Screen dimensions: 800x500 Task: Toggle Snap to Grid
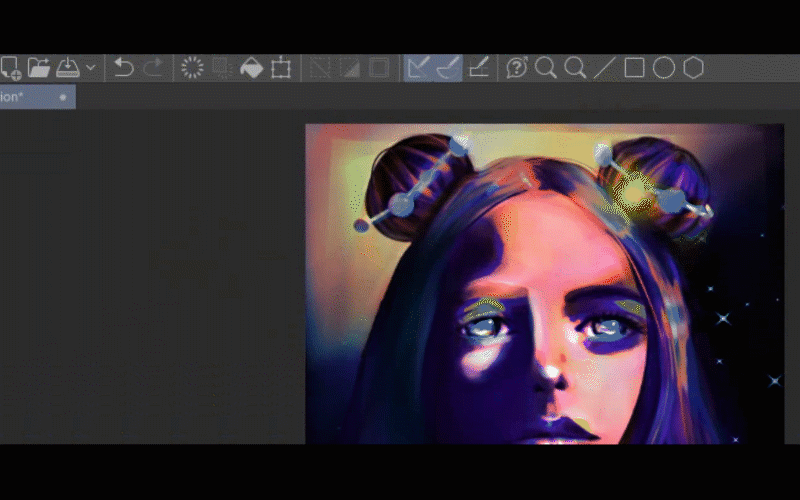[x=478, y=68]
